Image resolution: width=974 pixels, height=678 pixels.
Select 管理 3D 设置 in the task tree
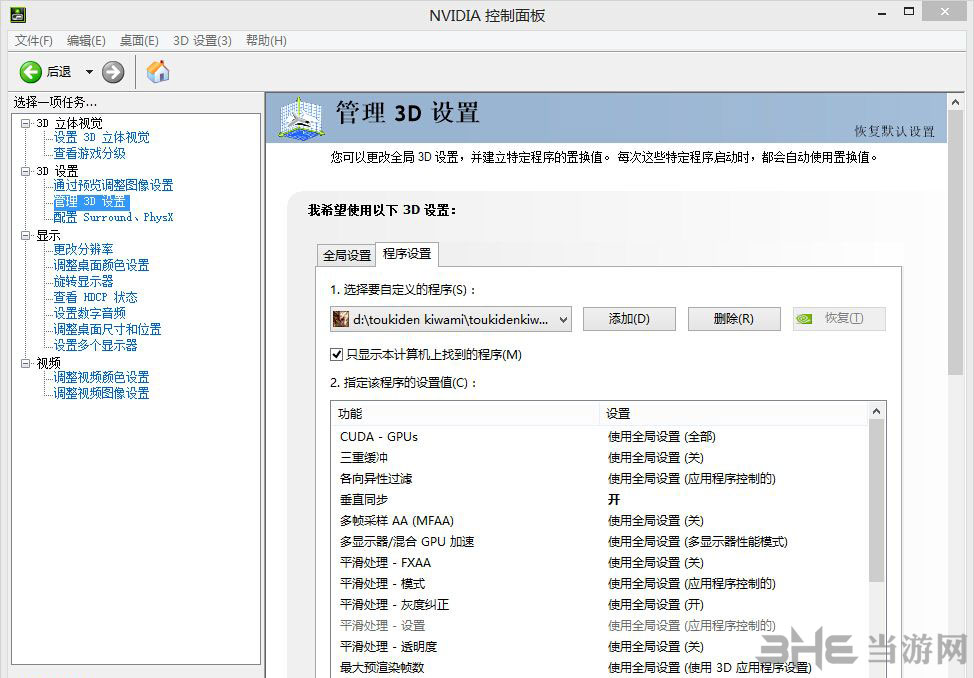[91, 201]
